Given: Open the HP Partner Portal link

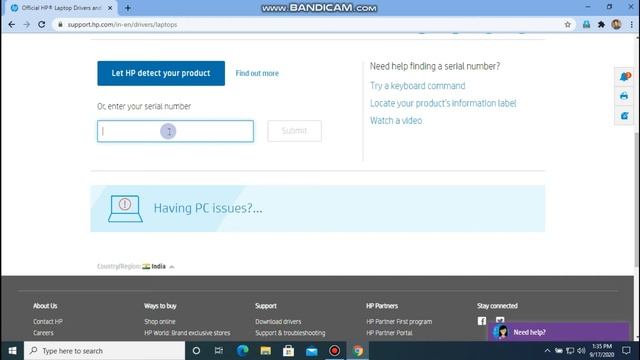Looking at the screenshot, I should click(x=389, y=333).
